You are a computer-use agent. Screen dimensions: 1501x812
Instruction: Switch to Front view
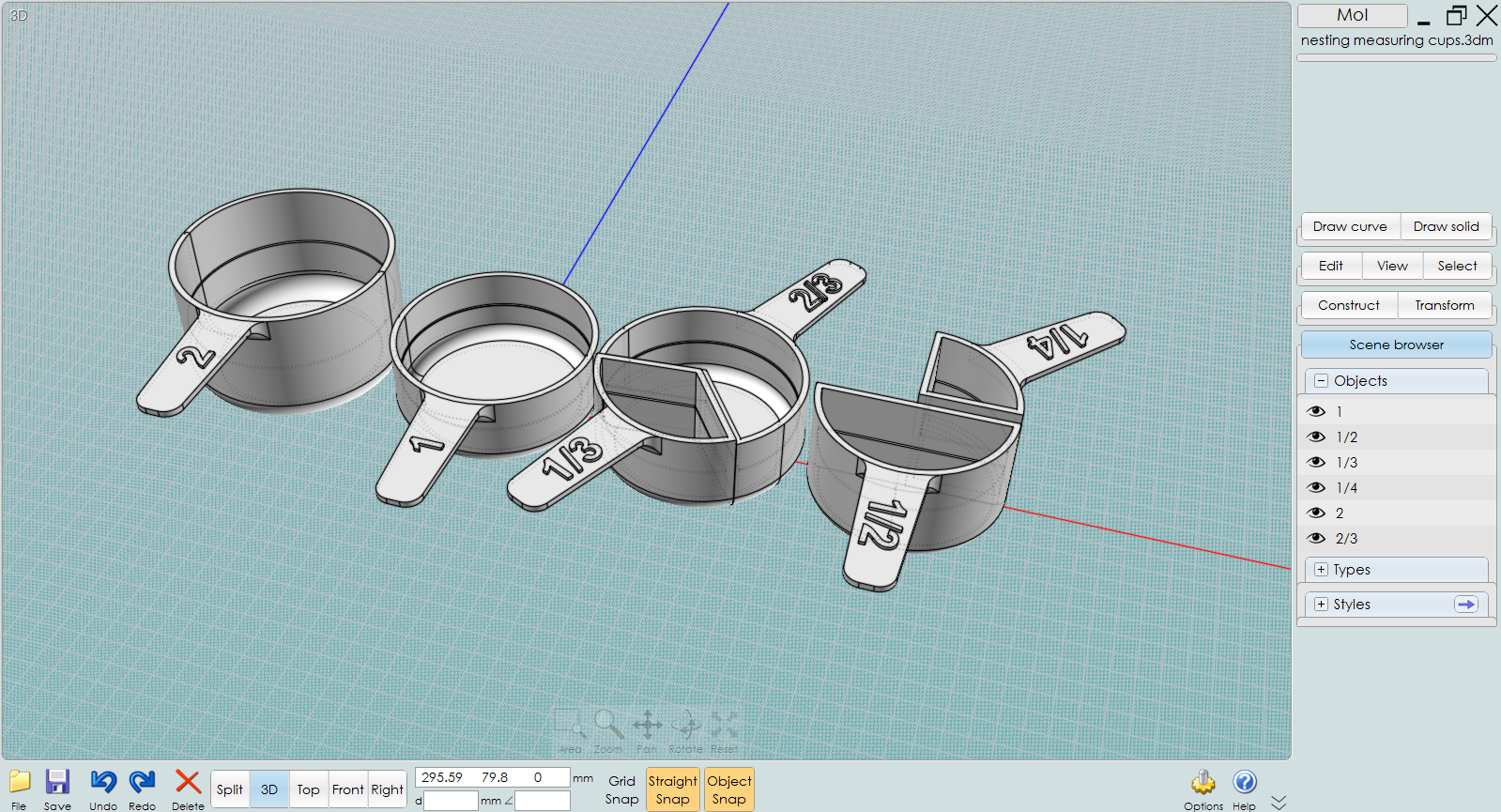tap(348, 789)
